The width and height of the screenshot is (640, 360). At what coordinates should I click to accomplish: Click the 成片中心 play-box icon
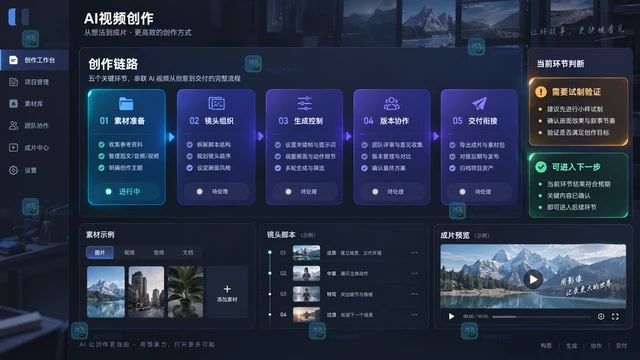point(13,148)
